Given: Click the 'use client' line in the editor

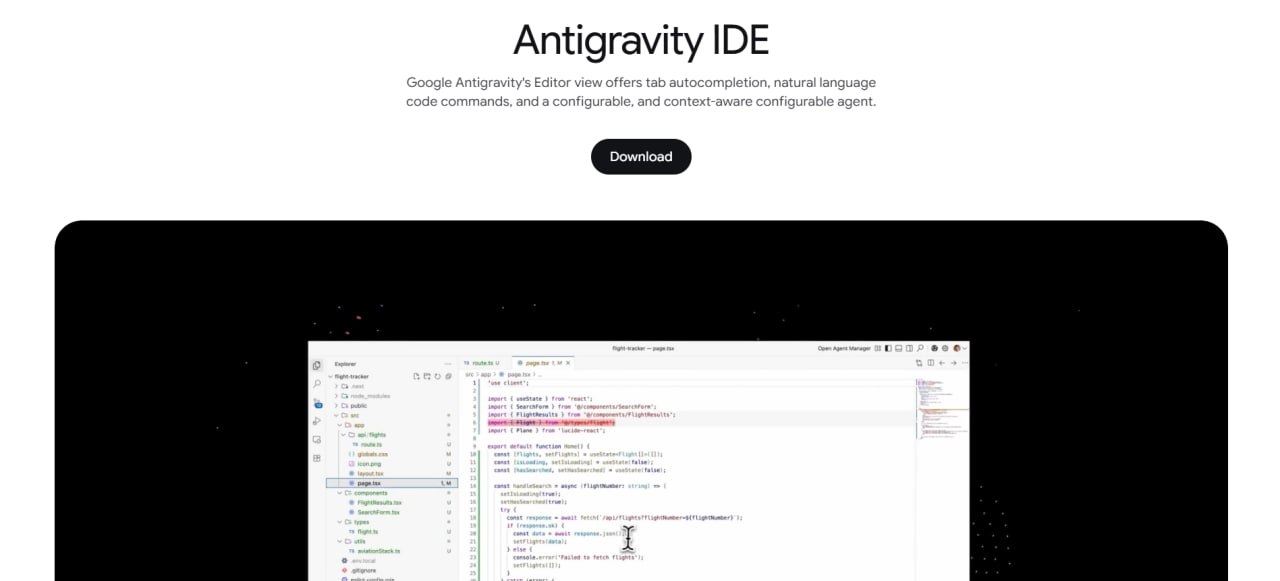Looking at the screenshot, I should (x=509, y=383).
